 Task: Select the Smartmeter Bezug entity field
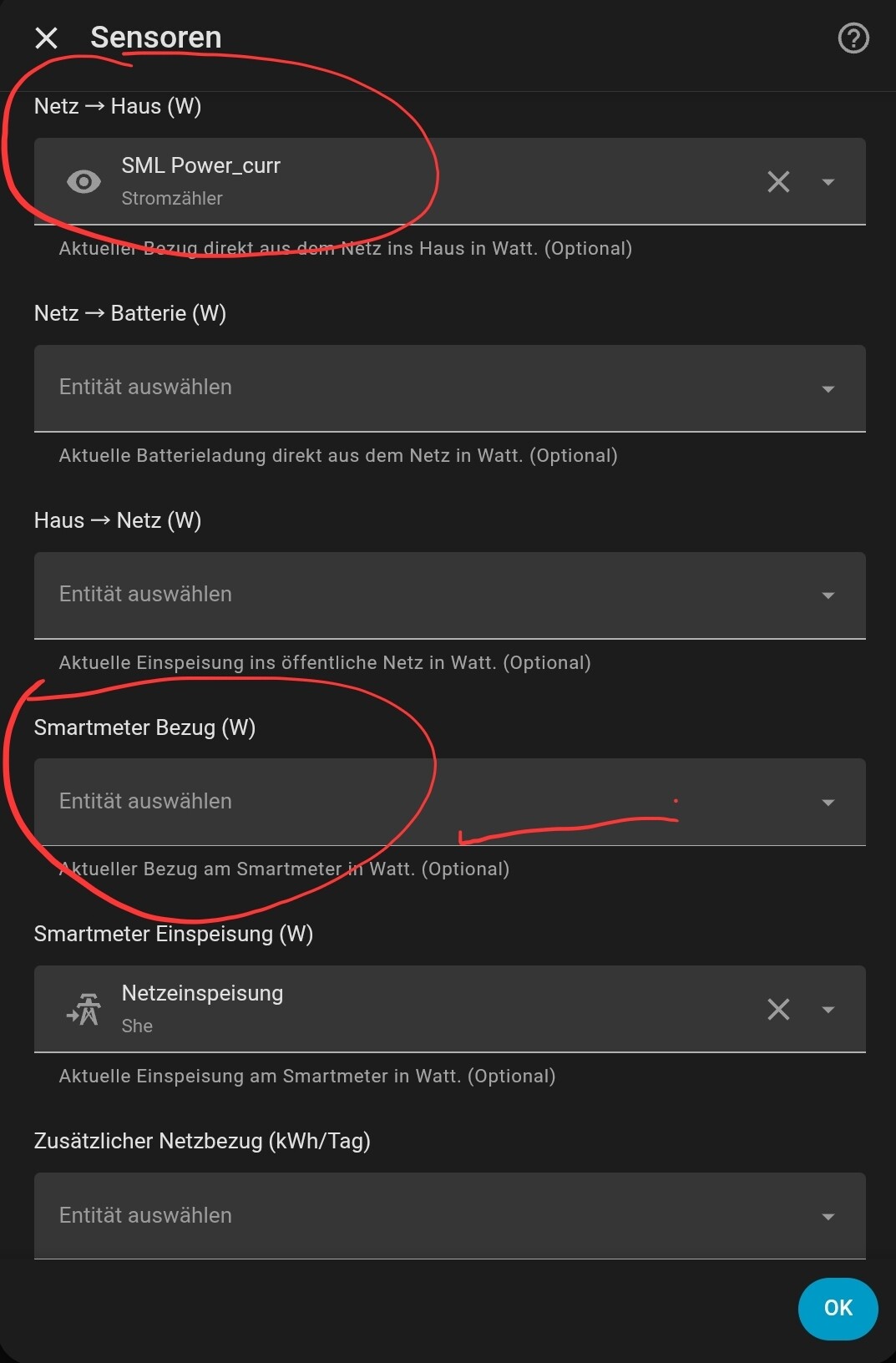point(449,802)
